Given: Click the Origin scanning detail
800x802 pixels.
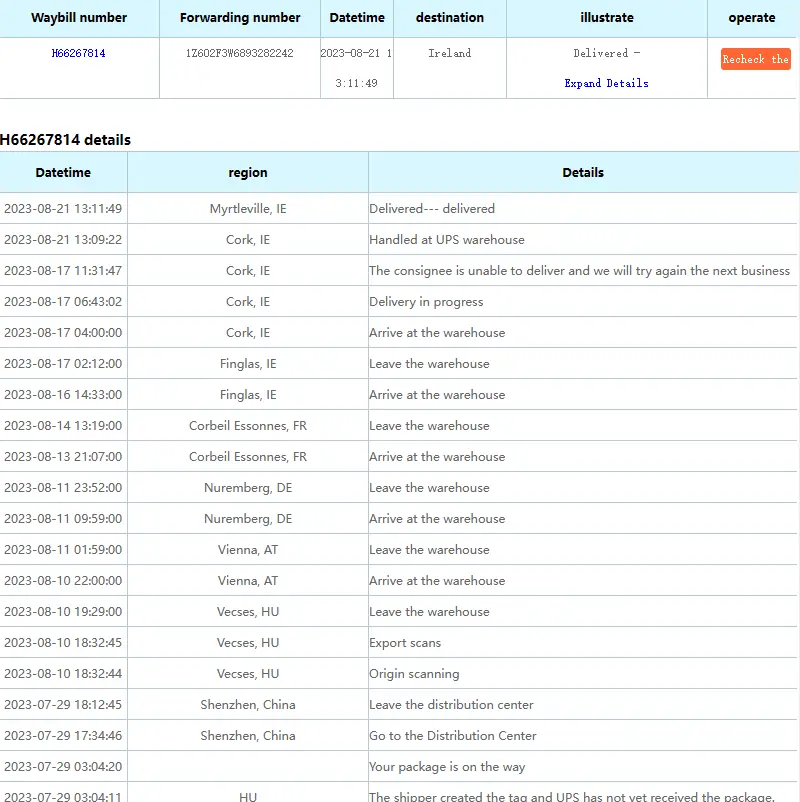Looking at the screenshot, I should [414, 674].
